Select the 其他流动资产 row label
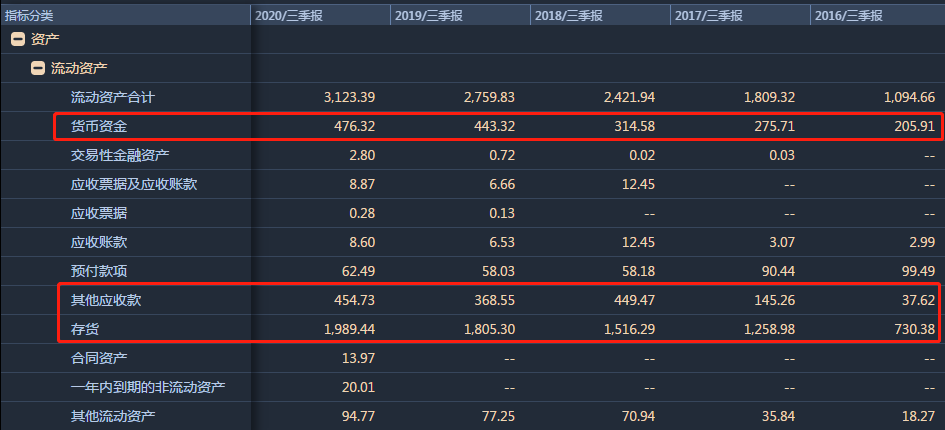 113,416
